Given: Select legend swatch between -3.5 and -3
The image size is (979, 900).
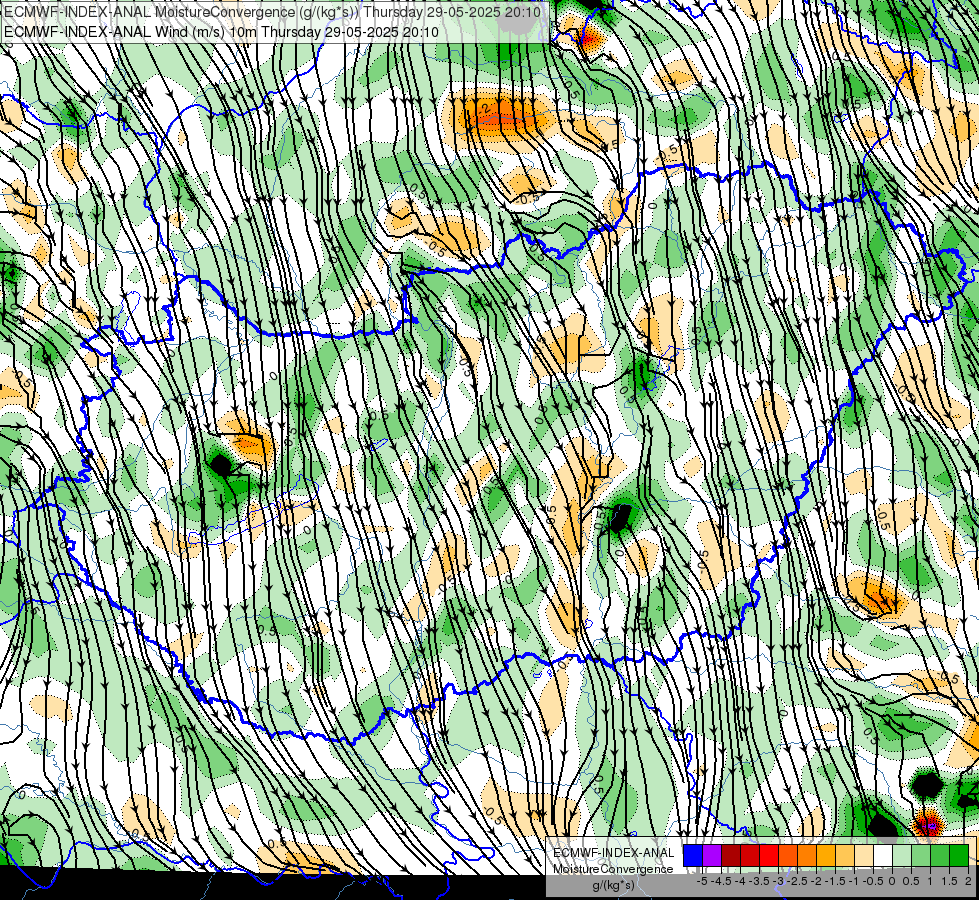Looking at the screenshot, I should pos(769,856).
